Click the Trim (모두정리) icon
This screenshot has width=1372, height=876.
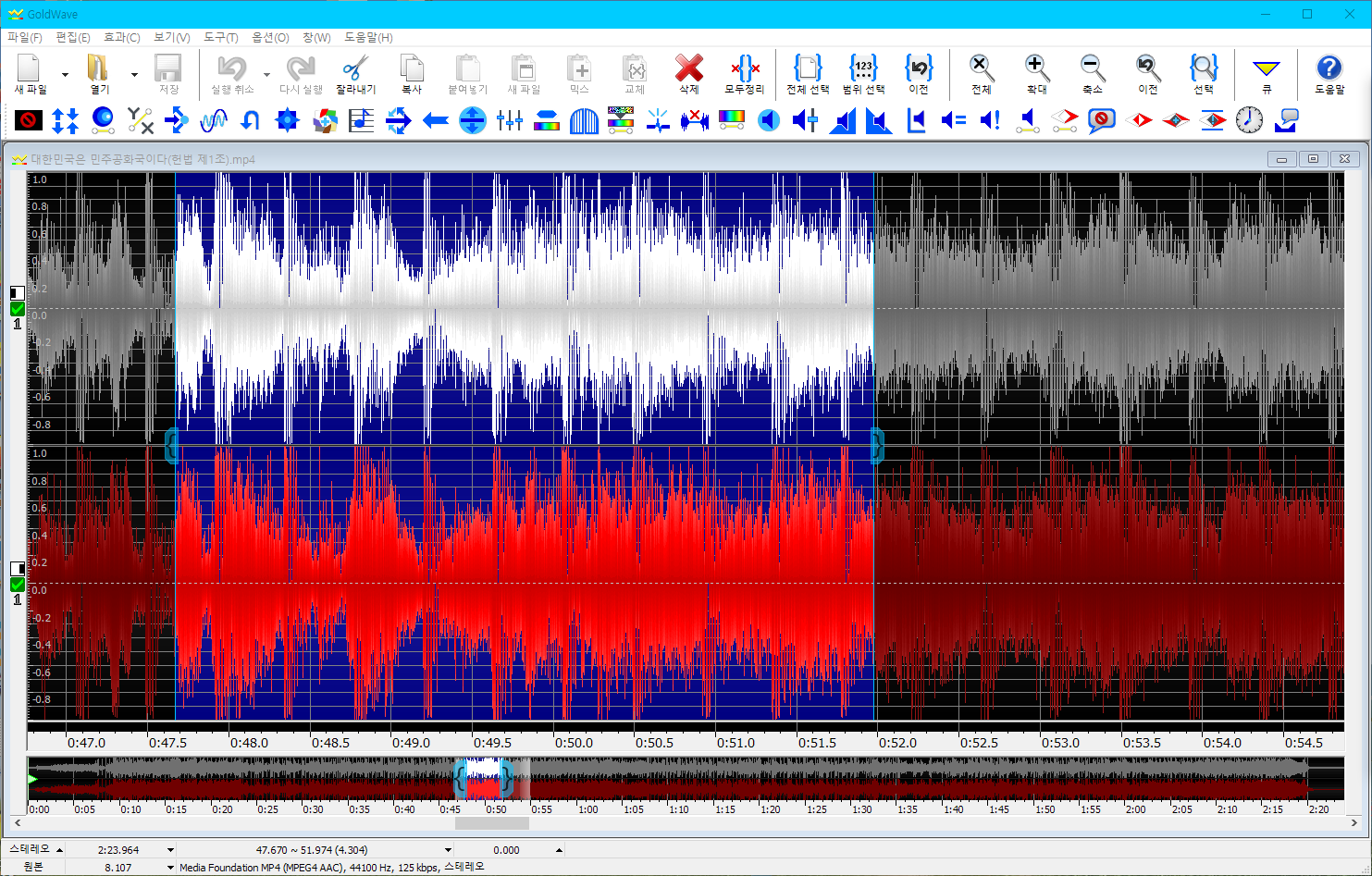pos(745,68)
